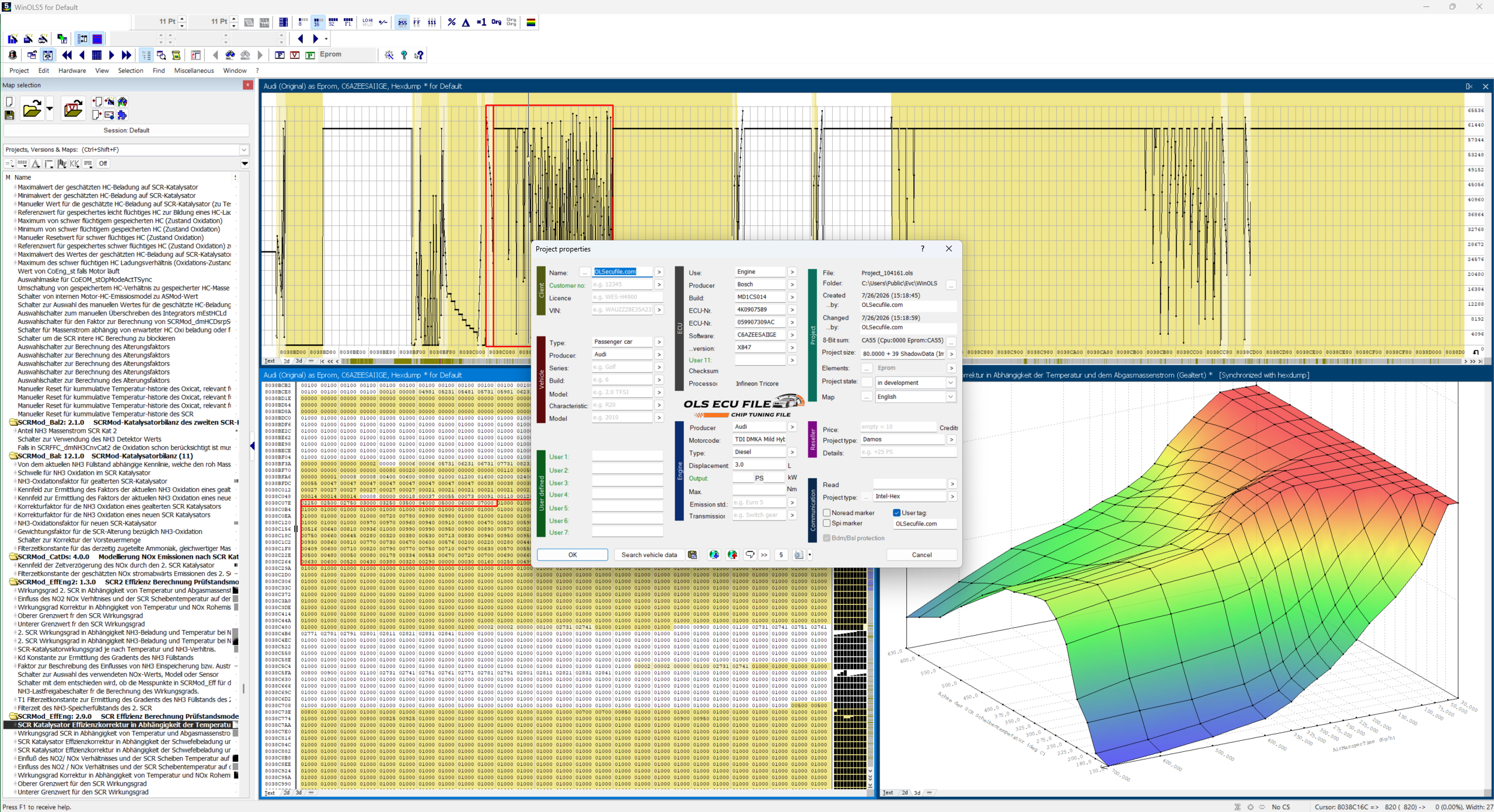Click OK in Project properties dialog
Screen dimensions: 1494x812
coord(573,555)
